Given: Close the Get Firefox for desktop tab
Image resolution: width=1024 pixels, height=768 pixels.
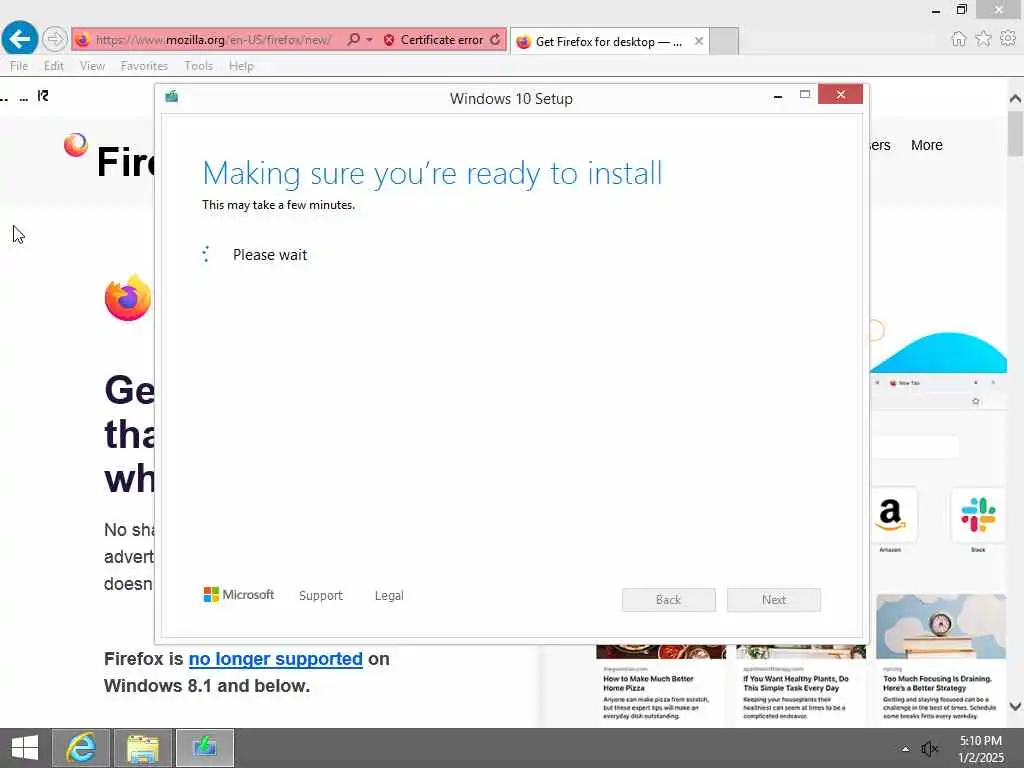Looking at the screenshot, I should (x=699, y=41).
